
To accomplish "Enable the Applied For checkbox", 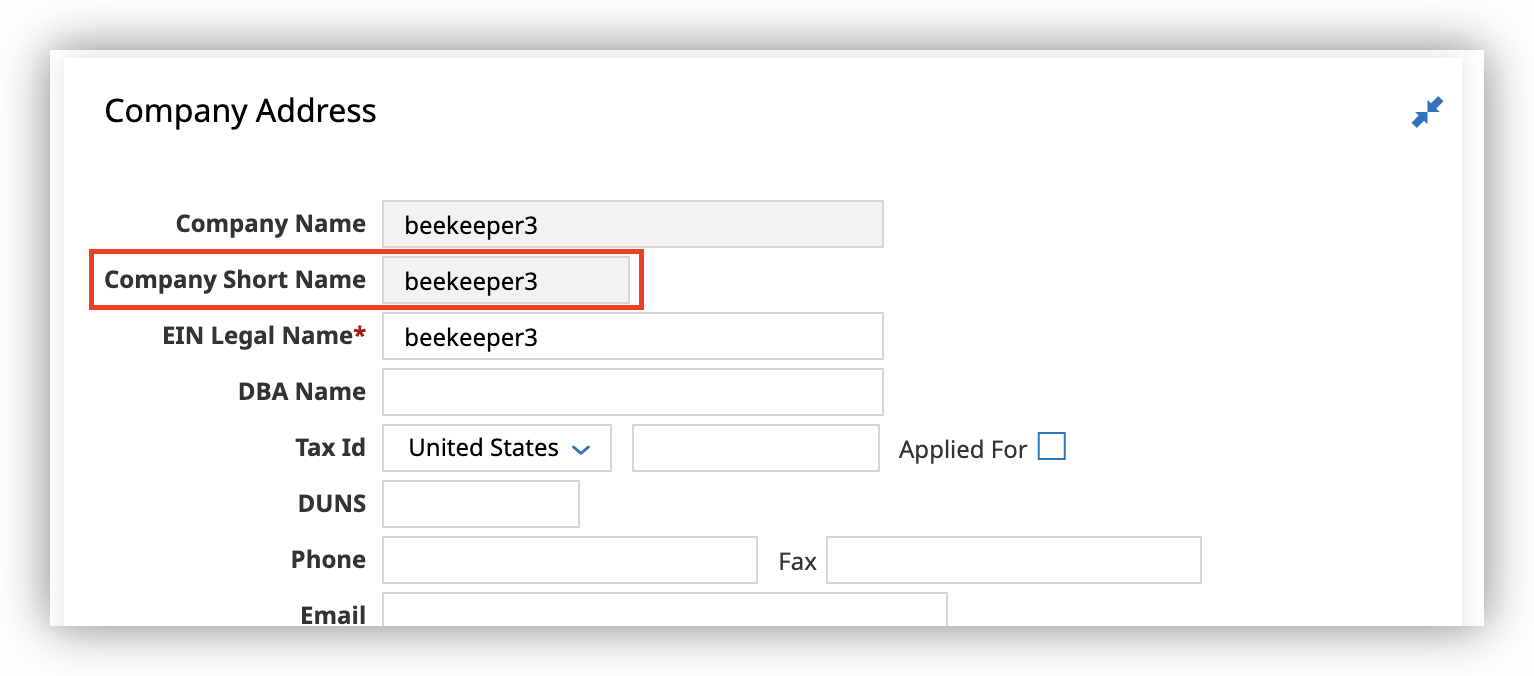I will pos(1051,446).
